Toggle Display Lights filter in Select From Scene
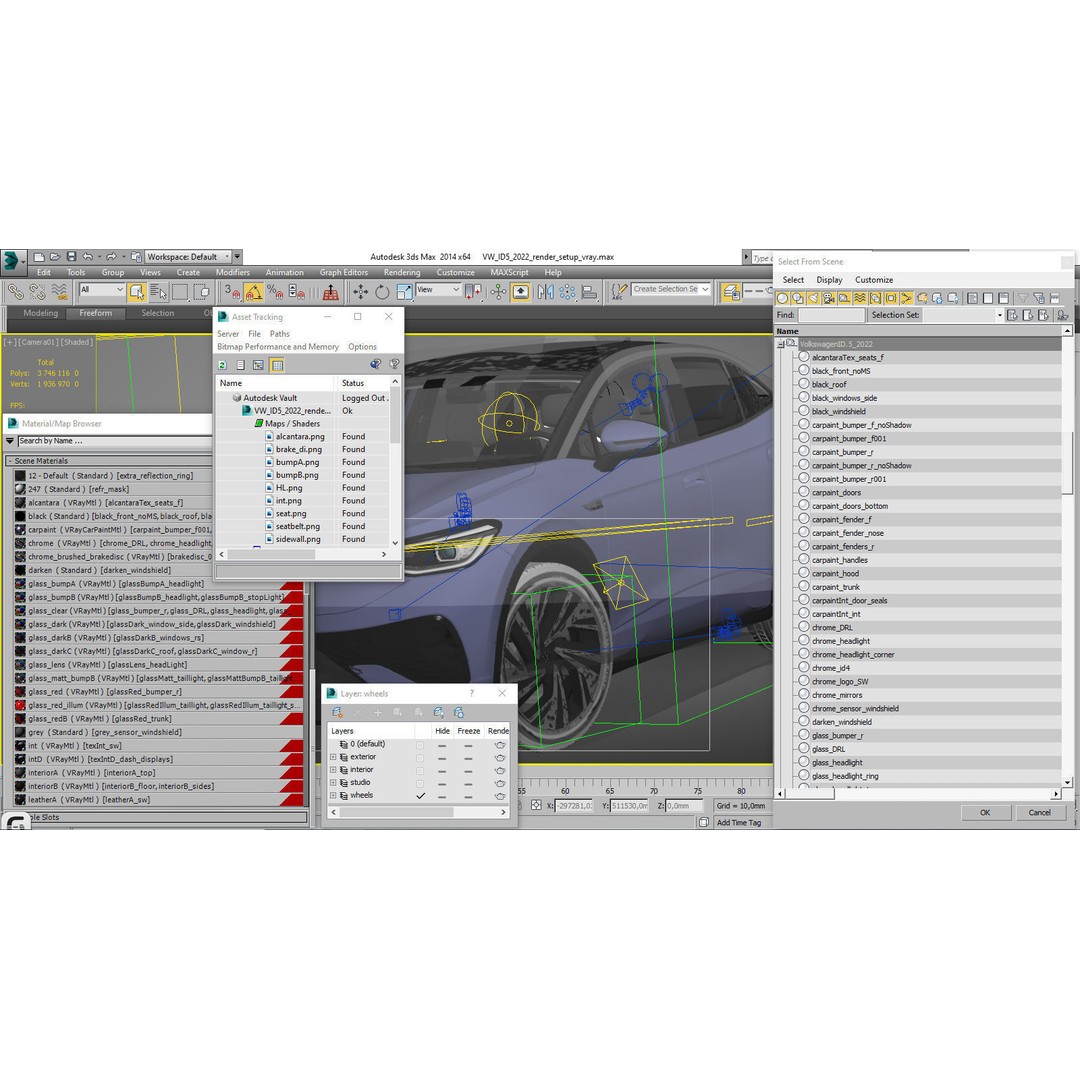This screenshot has width=1080, height=1080. pos(813,298)
